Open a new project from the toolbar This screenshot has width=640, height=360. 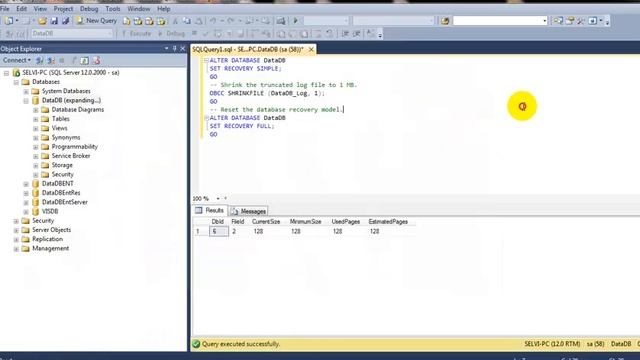click(x=9, y=21)
